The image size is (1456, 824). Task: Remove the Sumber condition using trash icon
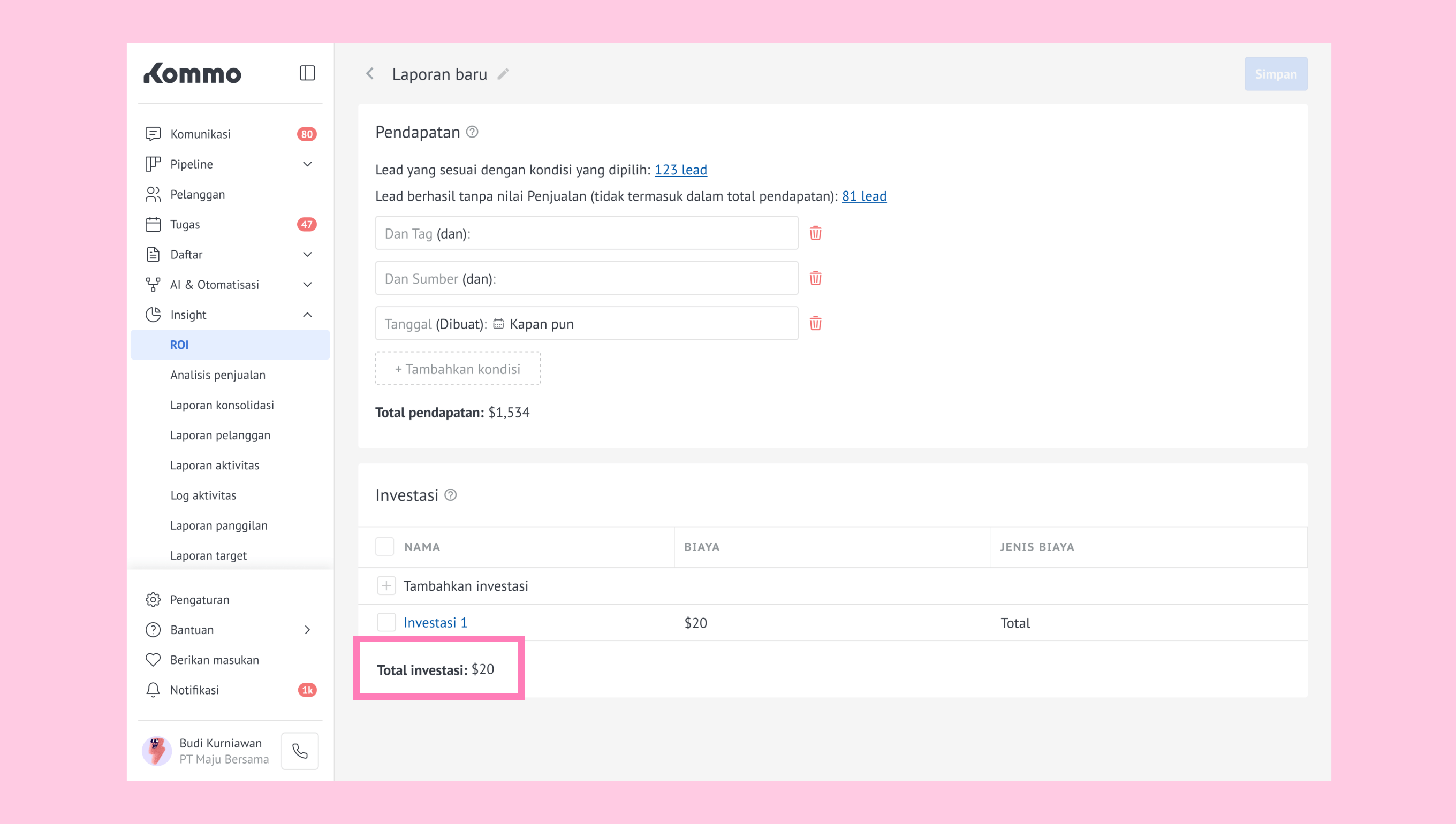coord(815,278)
